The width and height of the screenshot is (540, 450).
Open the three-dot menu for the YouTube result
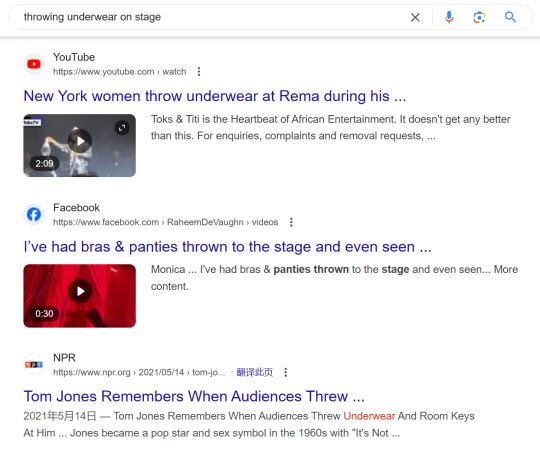coord(199,72)
